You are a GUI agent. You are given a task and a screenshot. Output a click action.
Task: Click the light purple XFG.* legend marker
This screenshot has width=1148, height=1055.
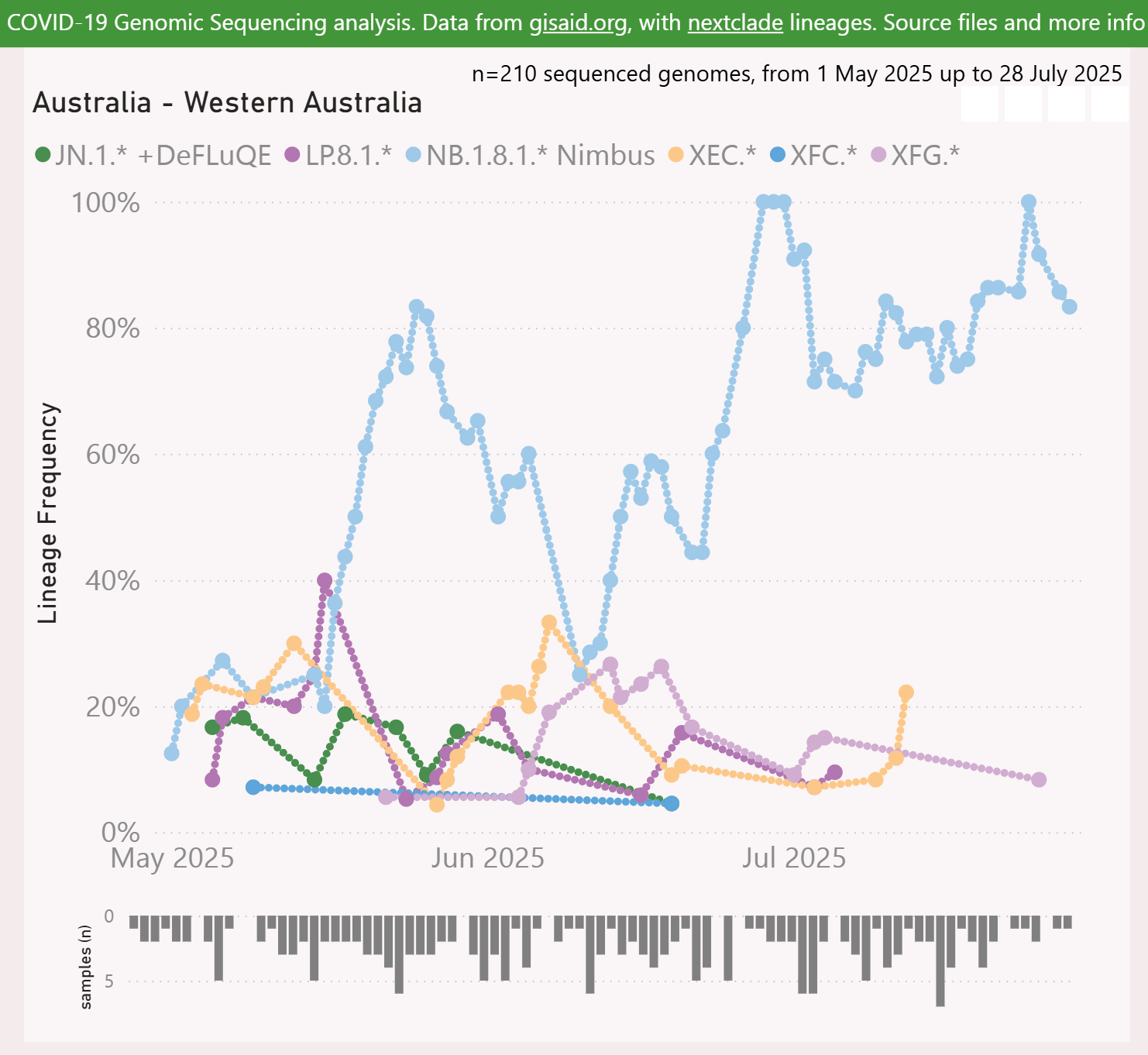point(878,155)
